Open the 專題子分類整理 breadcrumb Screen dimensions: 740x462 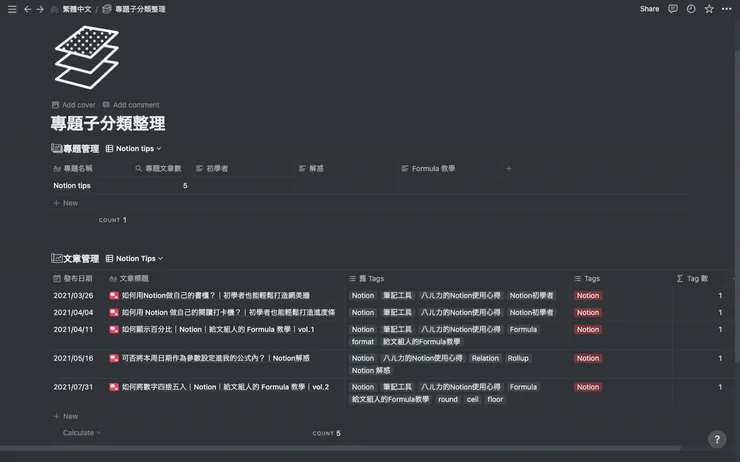135,9
